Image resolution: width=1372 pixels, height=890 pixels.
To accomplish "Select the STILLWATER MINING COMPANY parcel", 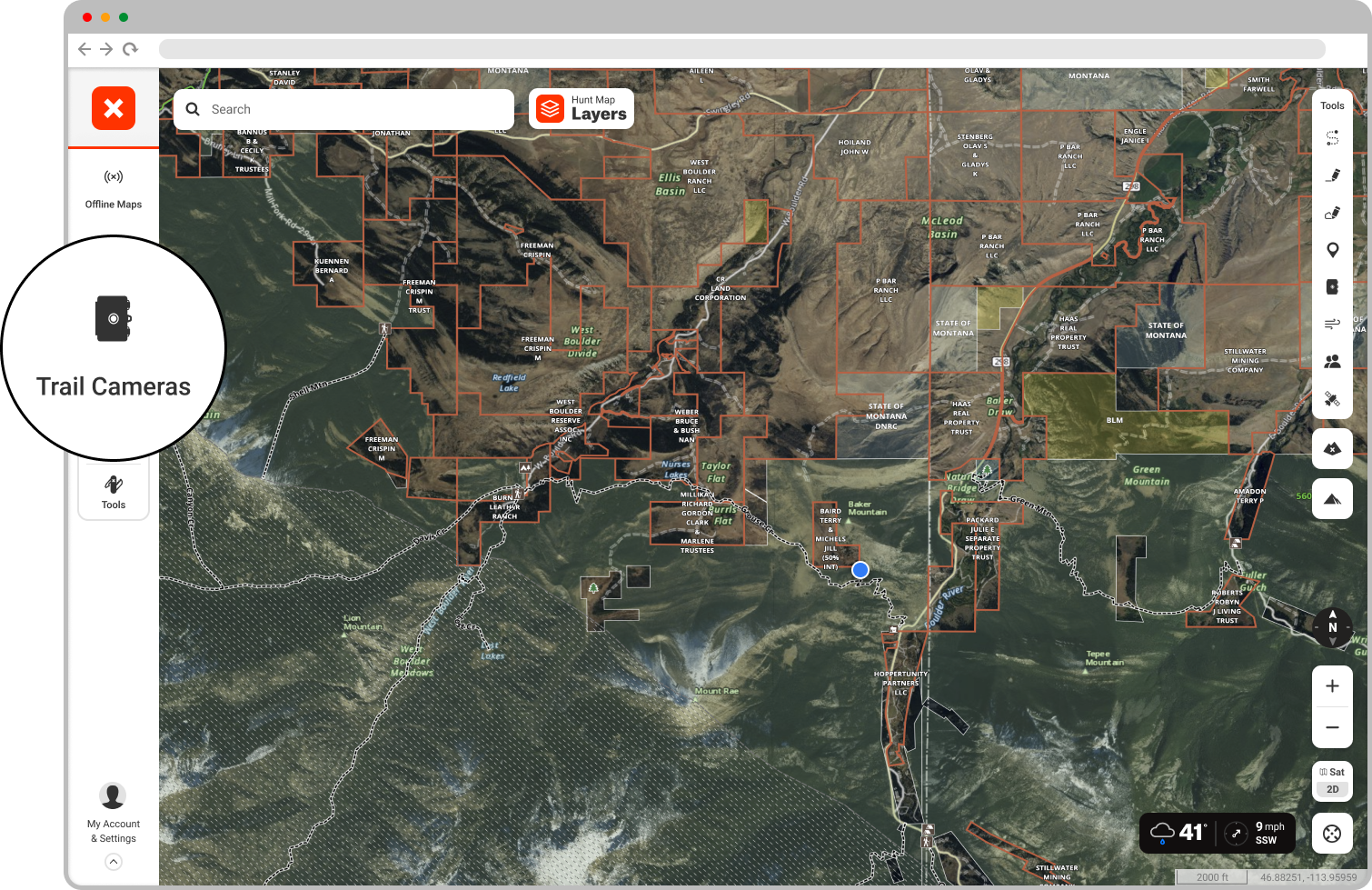I will 1245,360.
